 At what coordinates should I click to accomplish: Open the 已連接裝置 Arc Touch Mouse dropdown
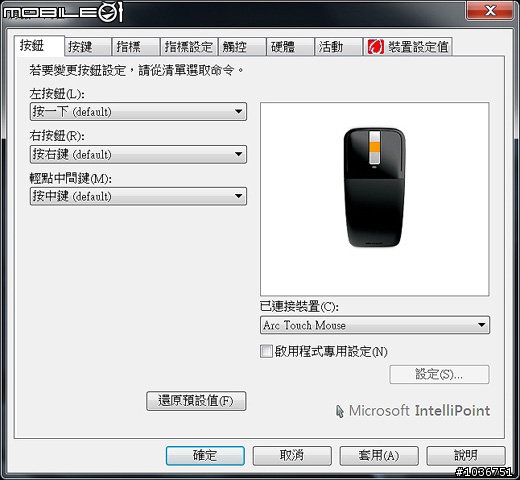[375, 325]
